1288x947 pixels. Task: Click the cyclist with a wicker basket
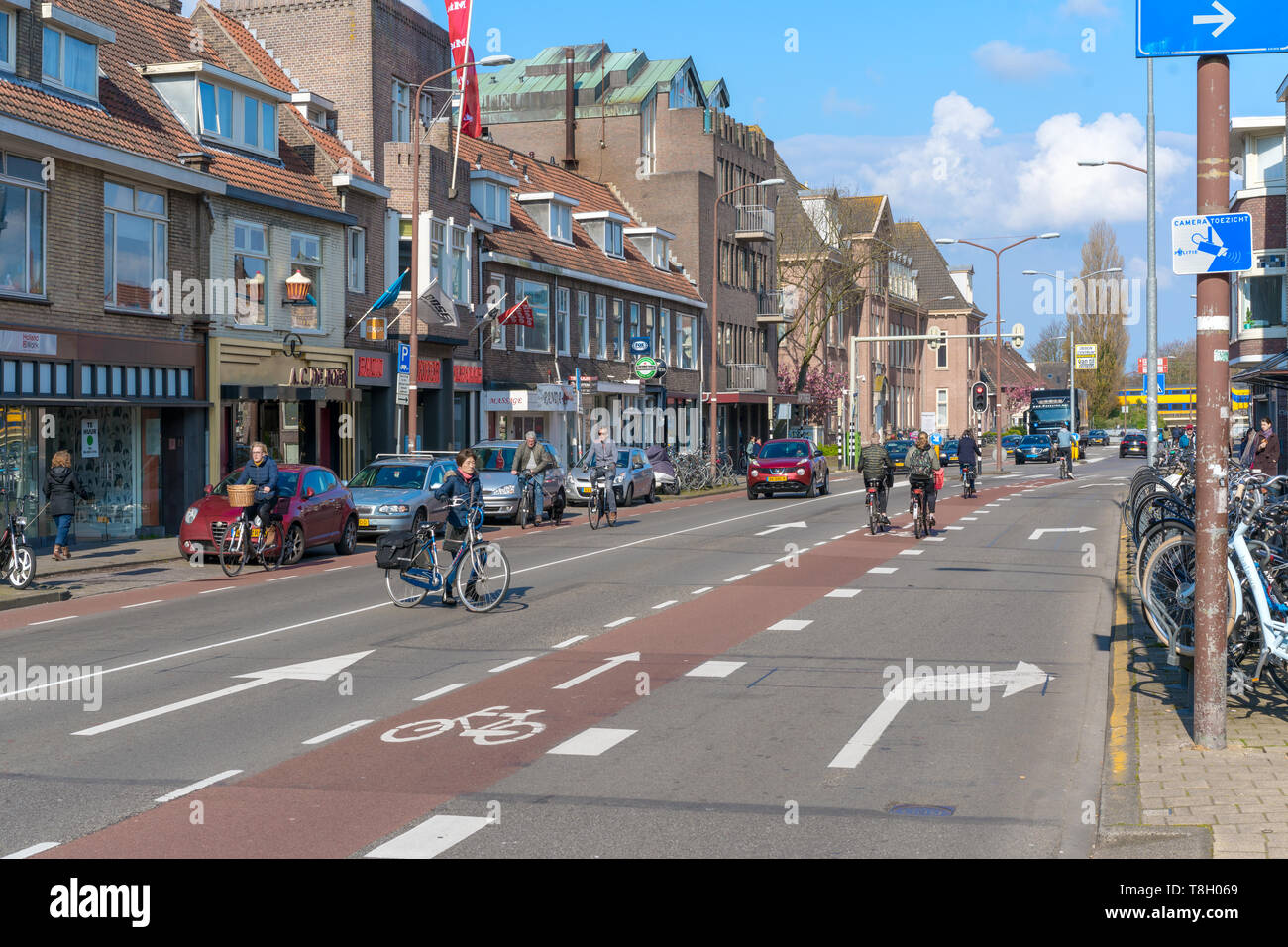click(253, 509)
